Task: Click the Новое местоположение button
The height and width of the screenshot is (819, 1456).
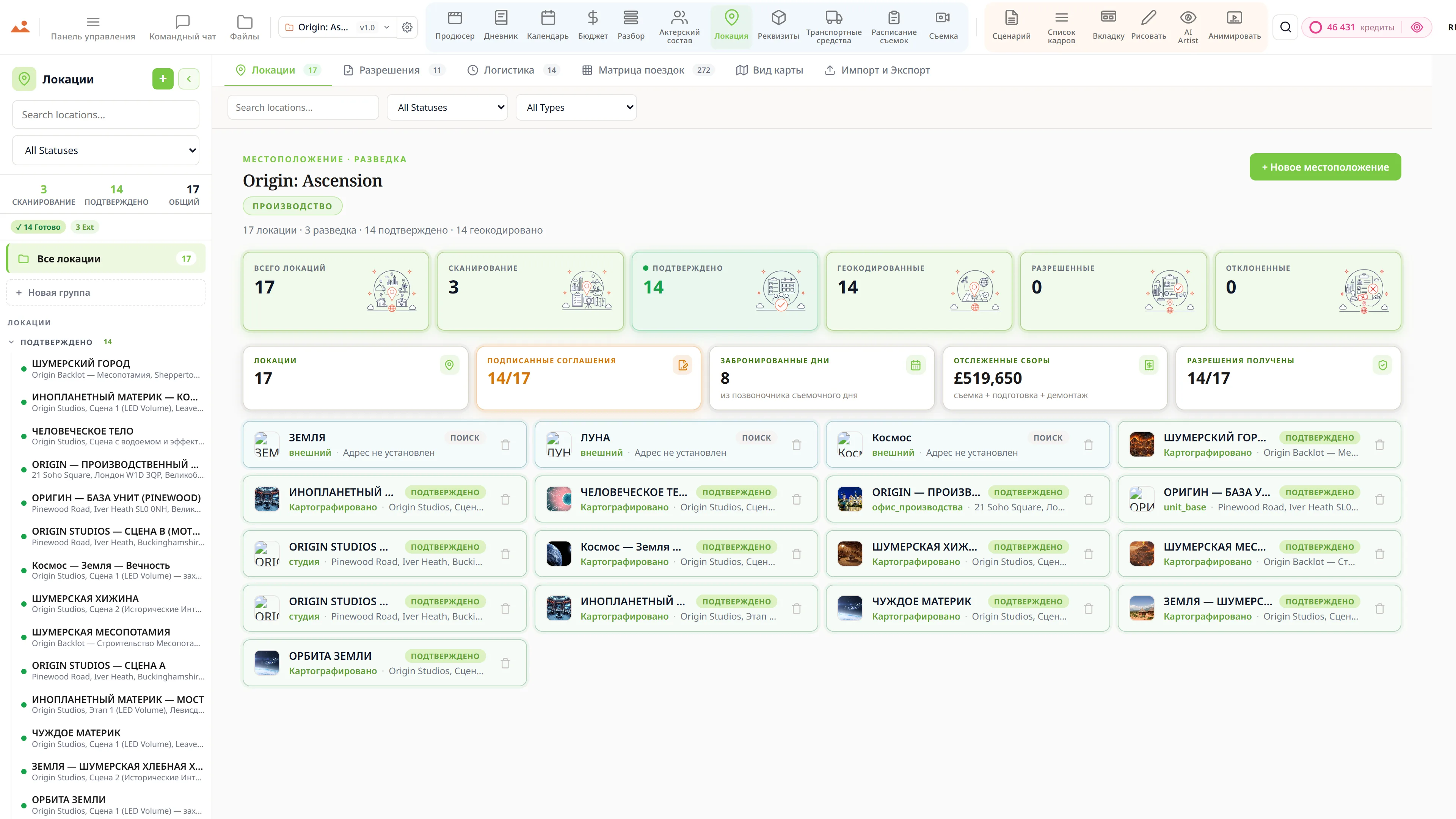Action: coord(1325,167)
